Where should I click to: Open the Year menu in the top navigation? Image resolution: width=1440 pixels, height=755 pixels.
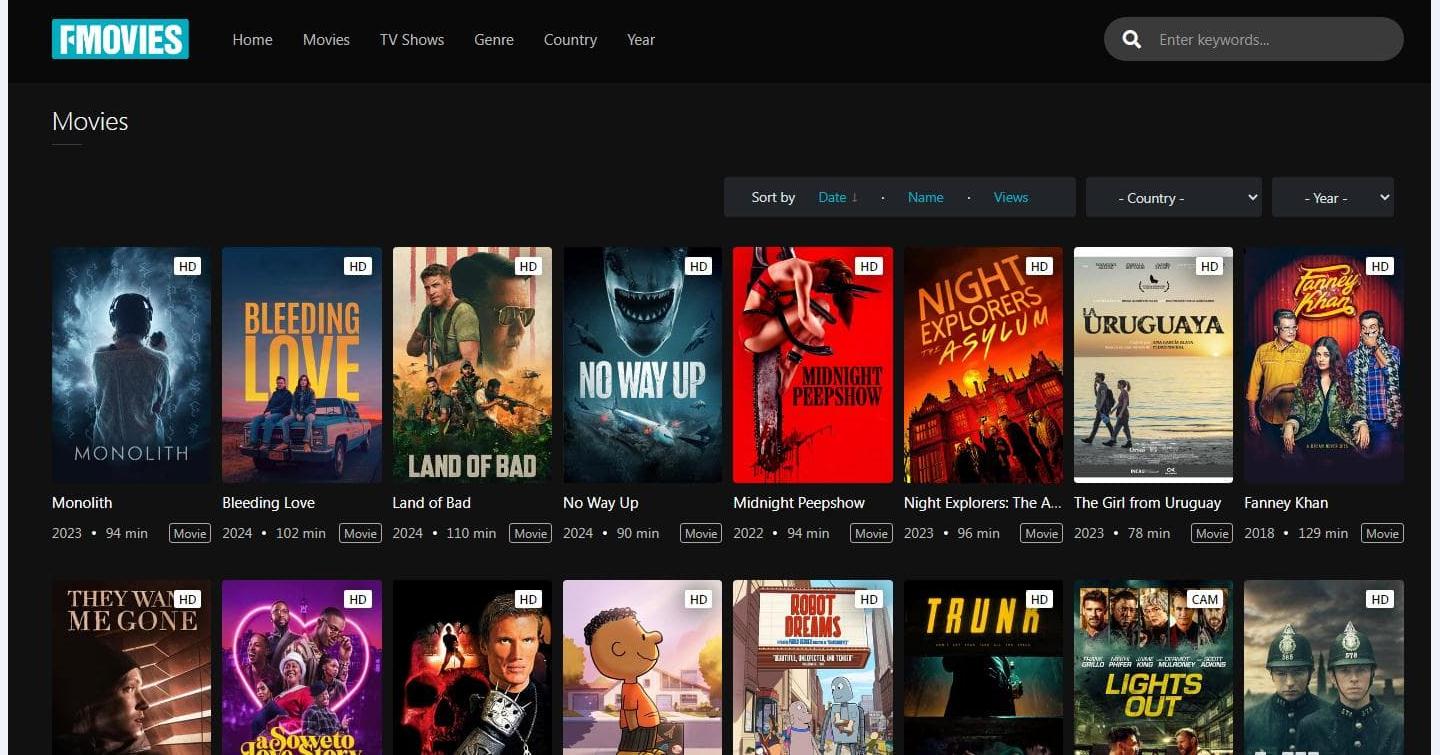(x=641, y=40)
